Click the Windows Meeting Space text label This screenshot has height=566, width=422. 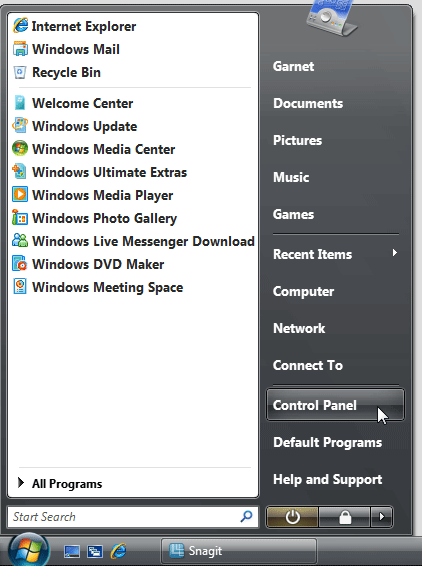coord(108,288)
